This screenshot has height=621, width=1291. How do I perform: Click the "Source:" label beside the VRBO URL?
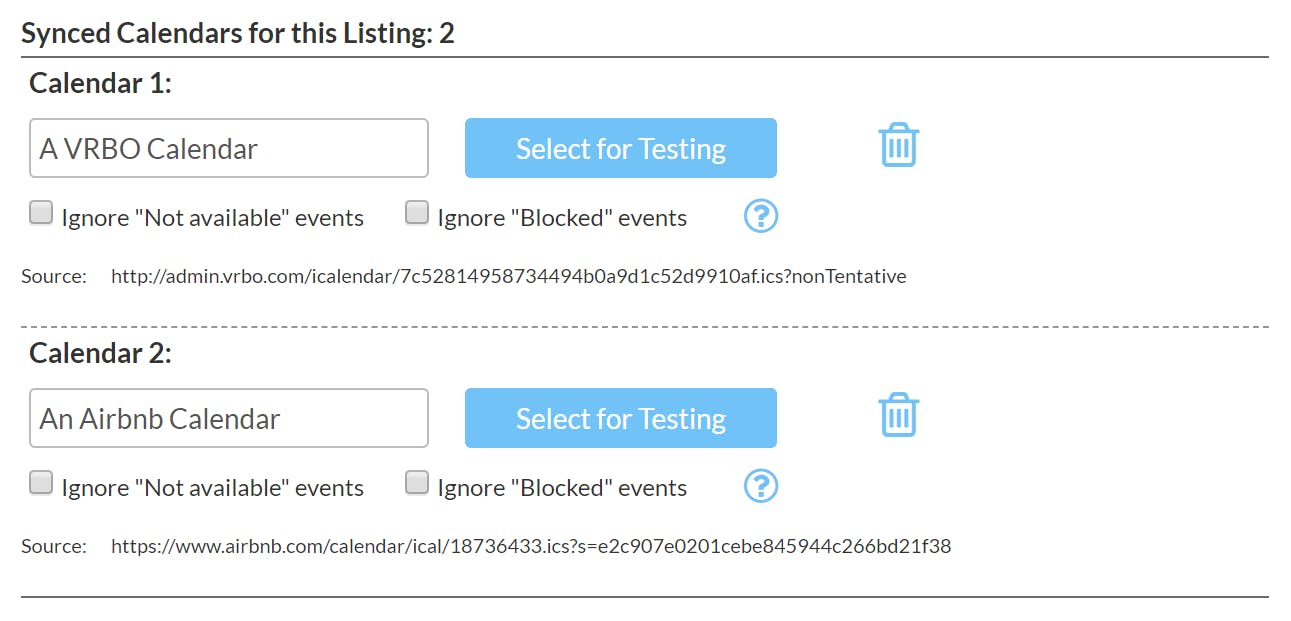[x=54, y=276]
